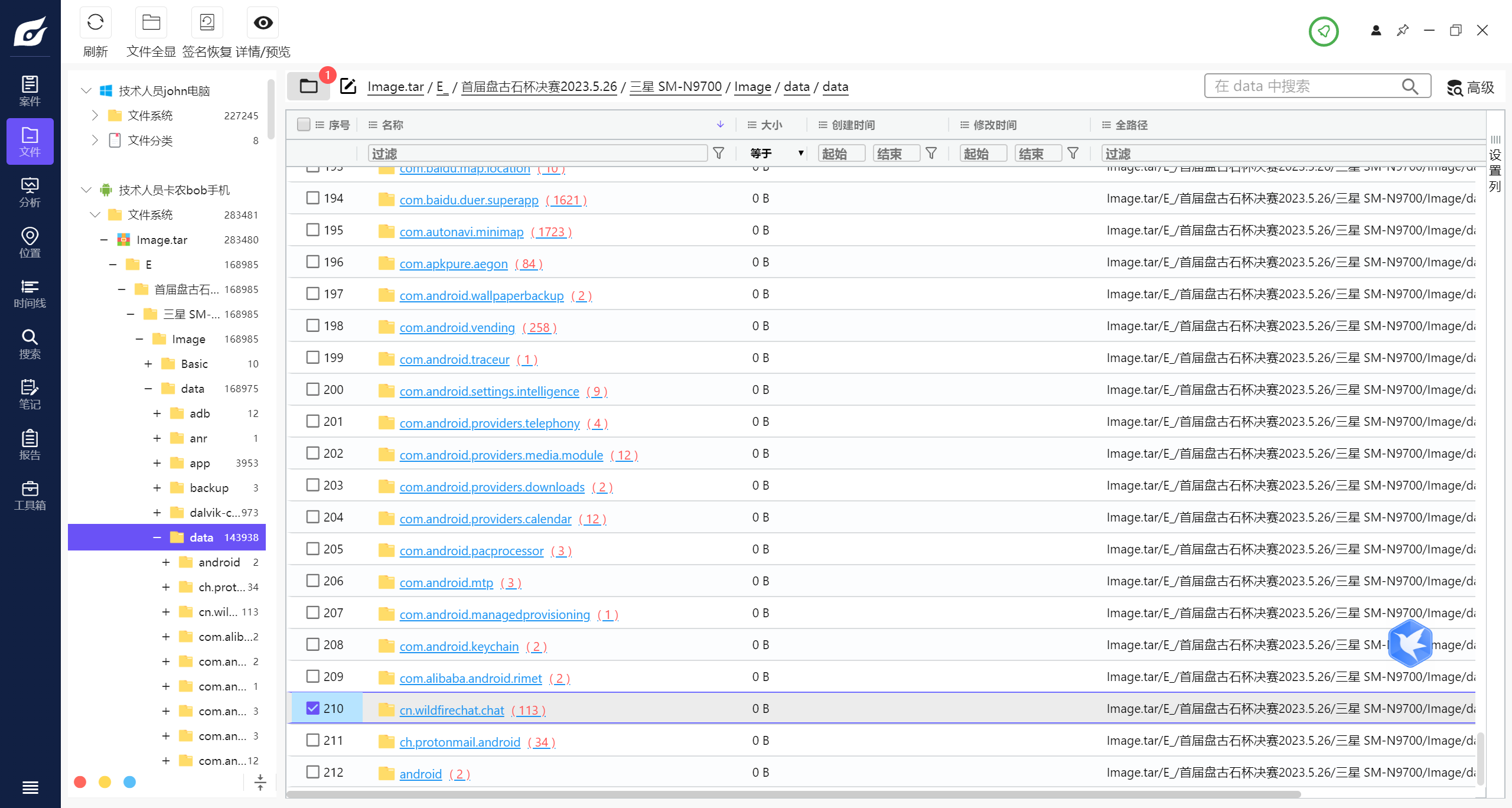Switch to the 分析 analysis section
Image resolution: width=1512 pixels, height=808 pixels.
tap(30, 193)
